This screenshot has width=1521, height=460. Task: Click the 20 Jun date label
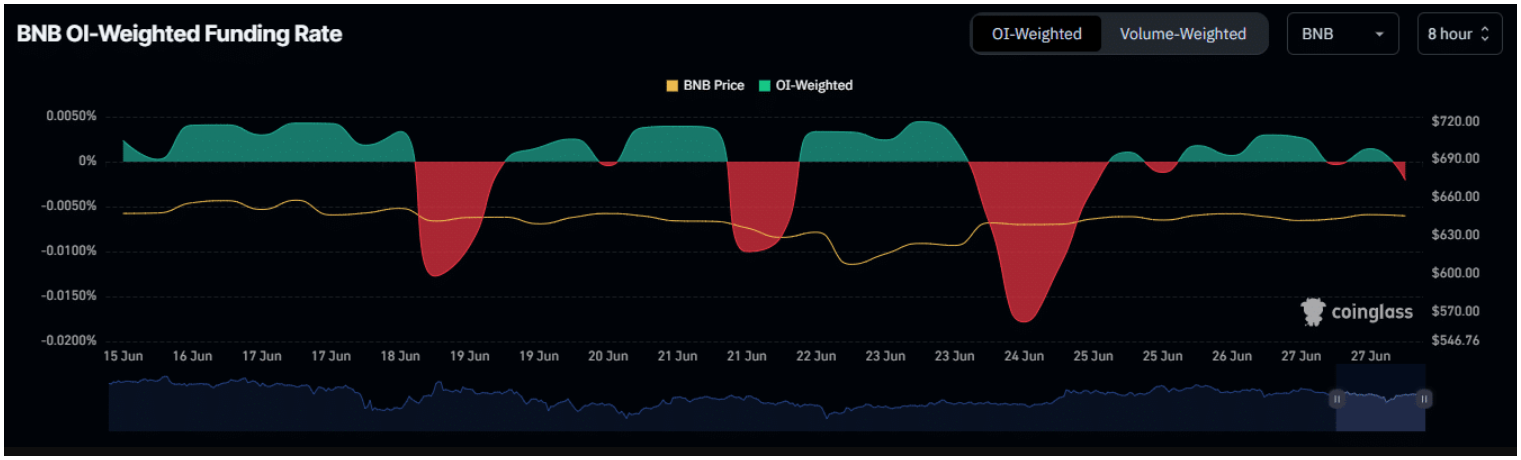pos(607,356)
